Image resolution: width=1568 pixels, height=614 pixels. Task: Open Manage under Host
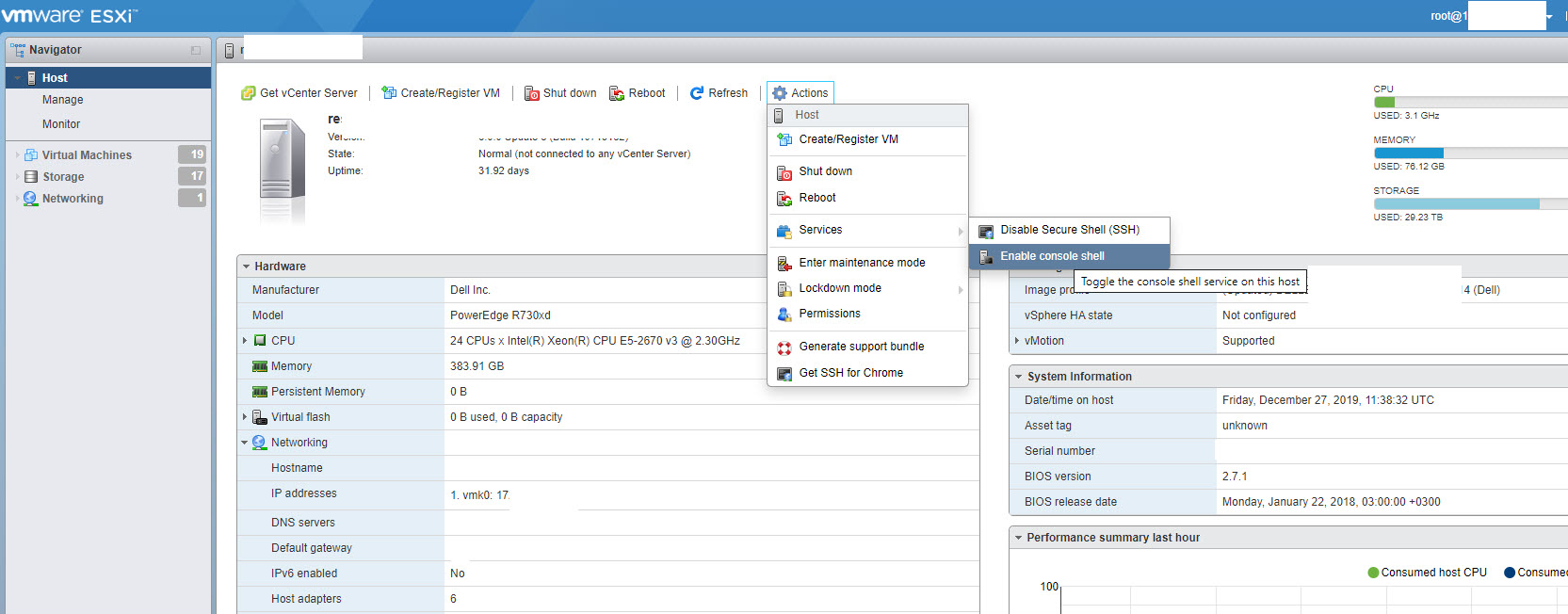click(x=62, y=100)
